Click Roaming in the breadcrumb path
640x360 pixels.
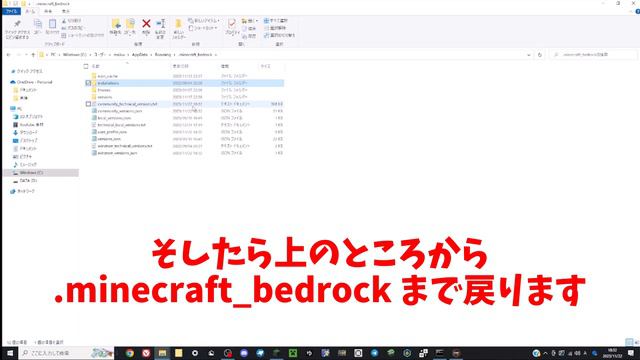163,55
